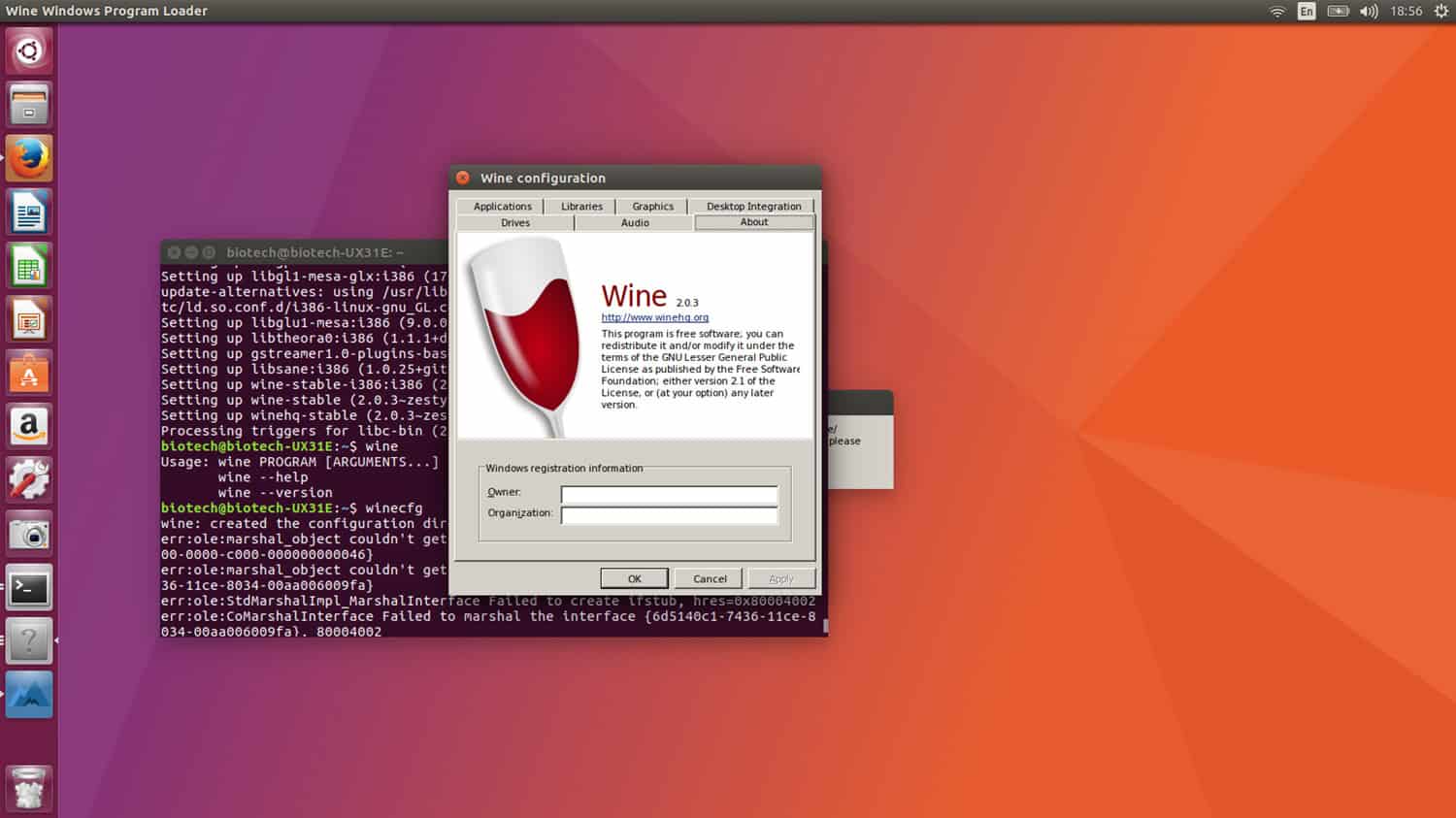
Task: Open the system power gear menu
Action: 1441,12
